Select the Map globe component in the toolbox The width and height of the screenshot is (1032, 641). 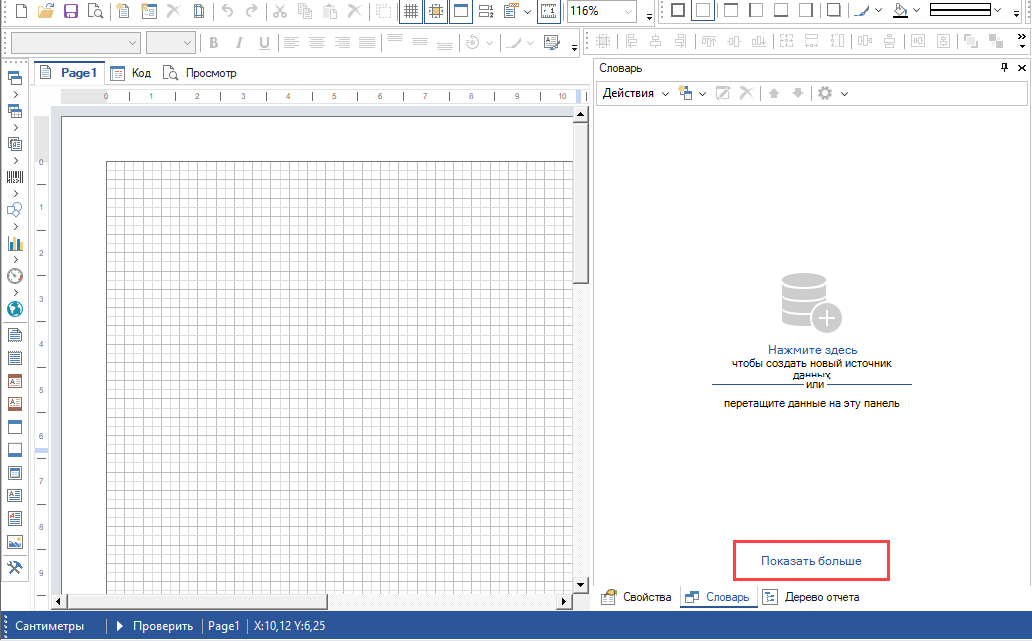tap(14, 309)
